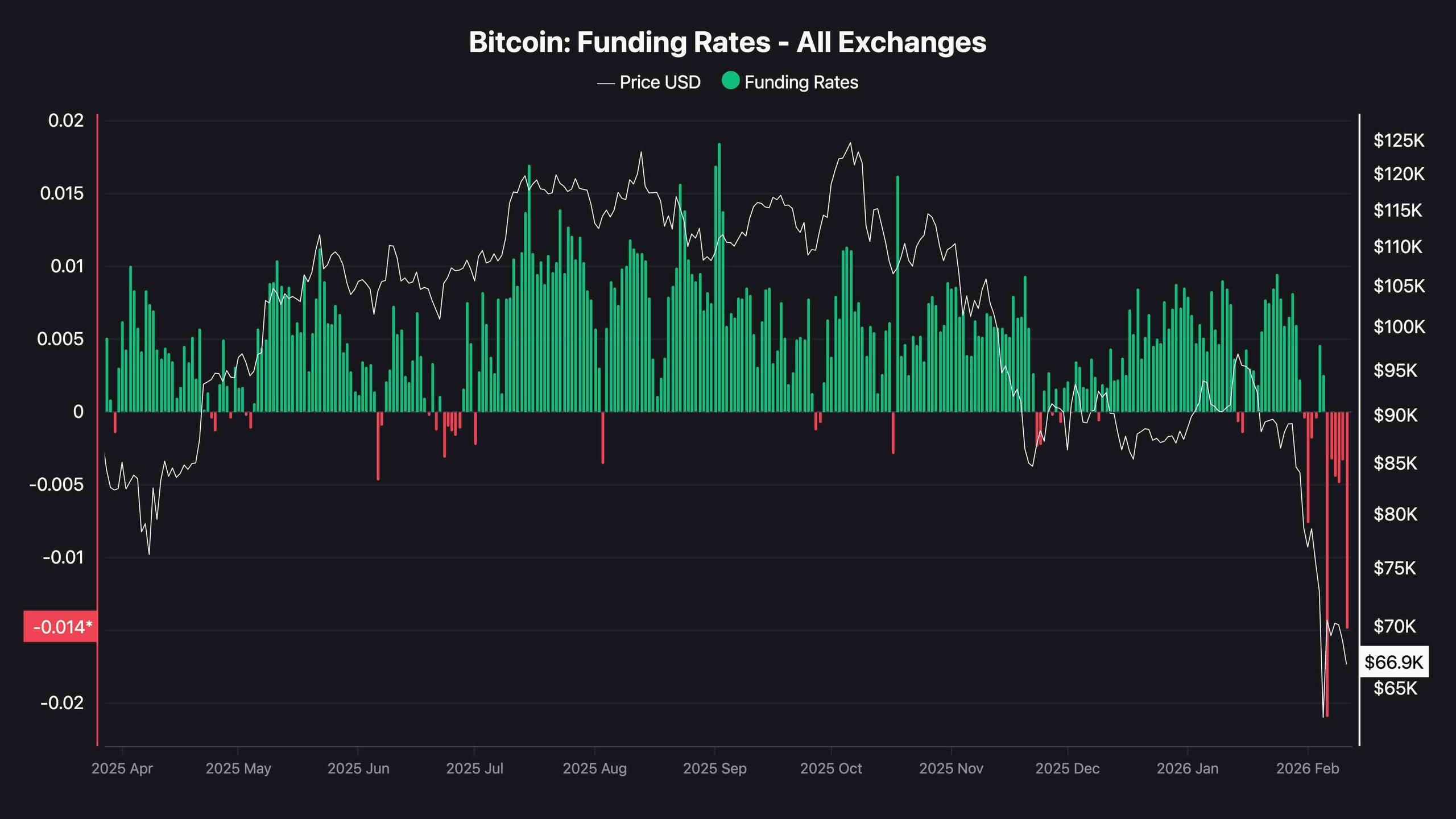Click the chart title text

point(727,42)
